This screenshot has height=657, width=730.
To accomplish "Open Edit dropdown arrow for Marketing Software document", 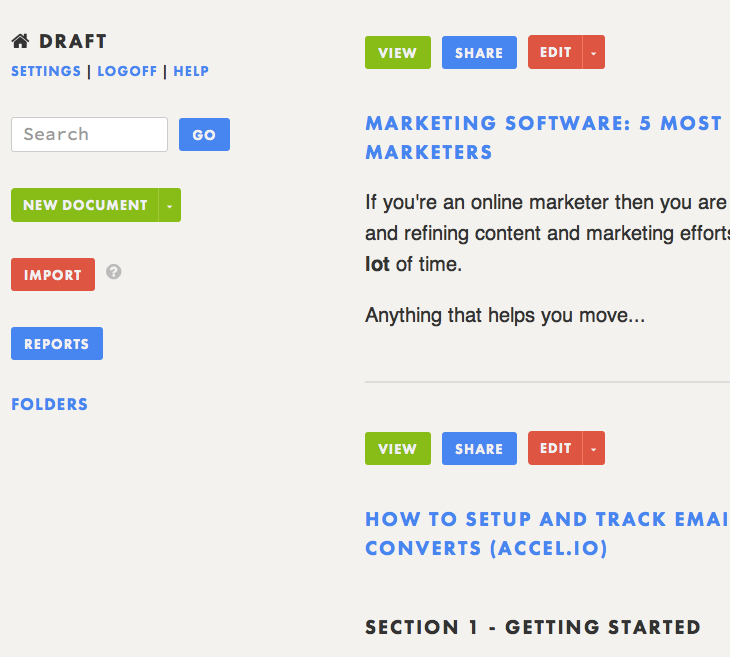I will [x=593, y=53].
